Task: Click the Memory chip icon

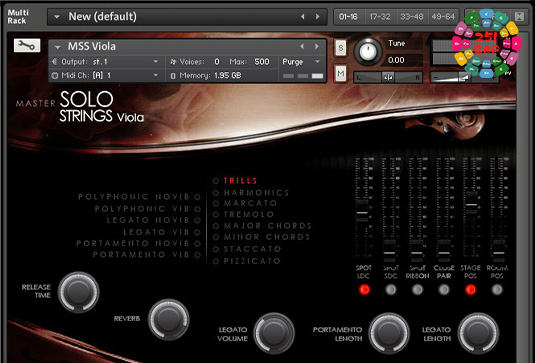Action: coord(173,76)
